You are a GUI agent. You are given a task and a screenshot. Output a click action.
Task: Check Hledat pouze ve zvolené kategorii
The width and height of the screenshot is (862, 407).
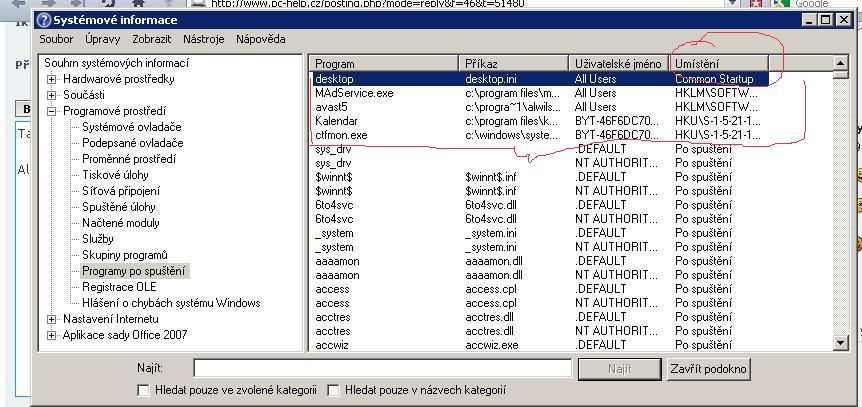click(143, 390)
